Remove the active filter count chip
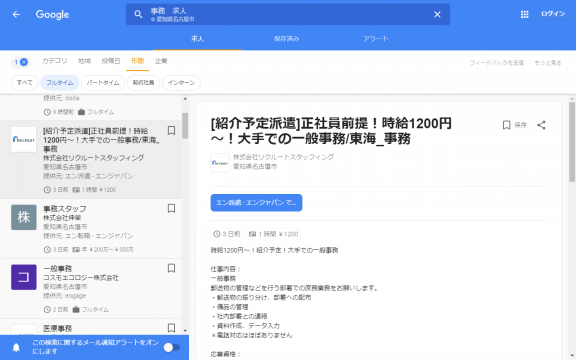The height and width of the screenshot is (360, 576). click(x=21, y=62)
